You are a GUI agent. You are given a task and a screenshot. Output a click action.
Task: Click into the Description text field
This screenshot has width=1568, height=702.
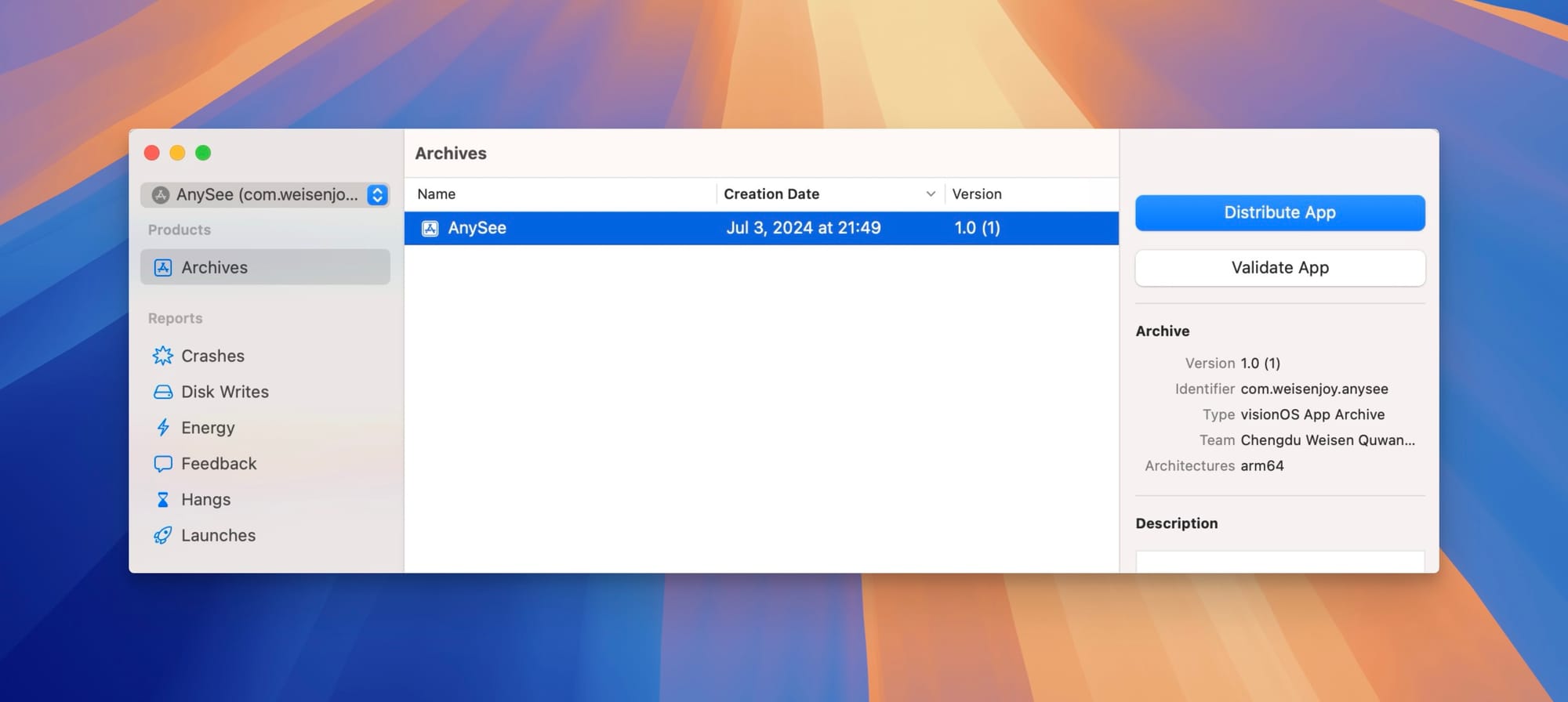(x=1279, y=561)
